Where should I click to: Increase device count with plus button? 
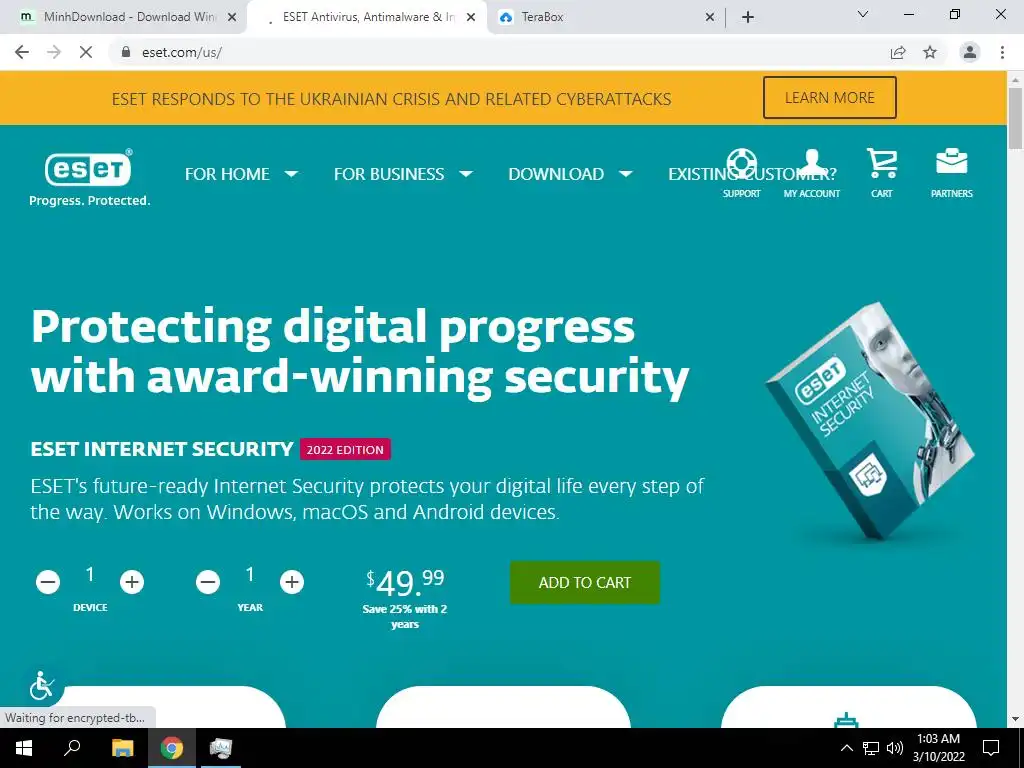click(132, 582)
